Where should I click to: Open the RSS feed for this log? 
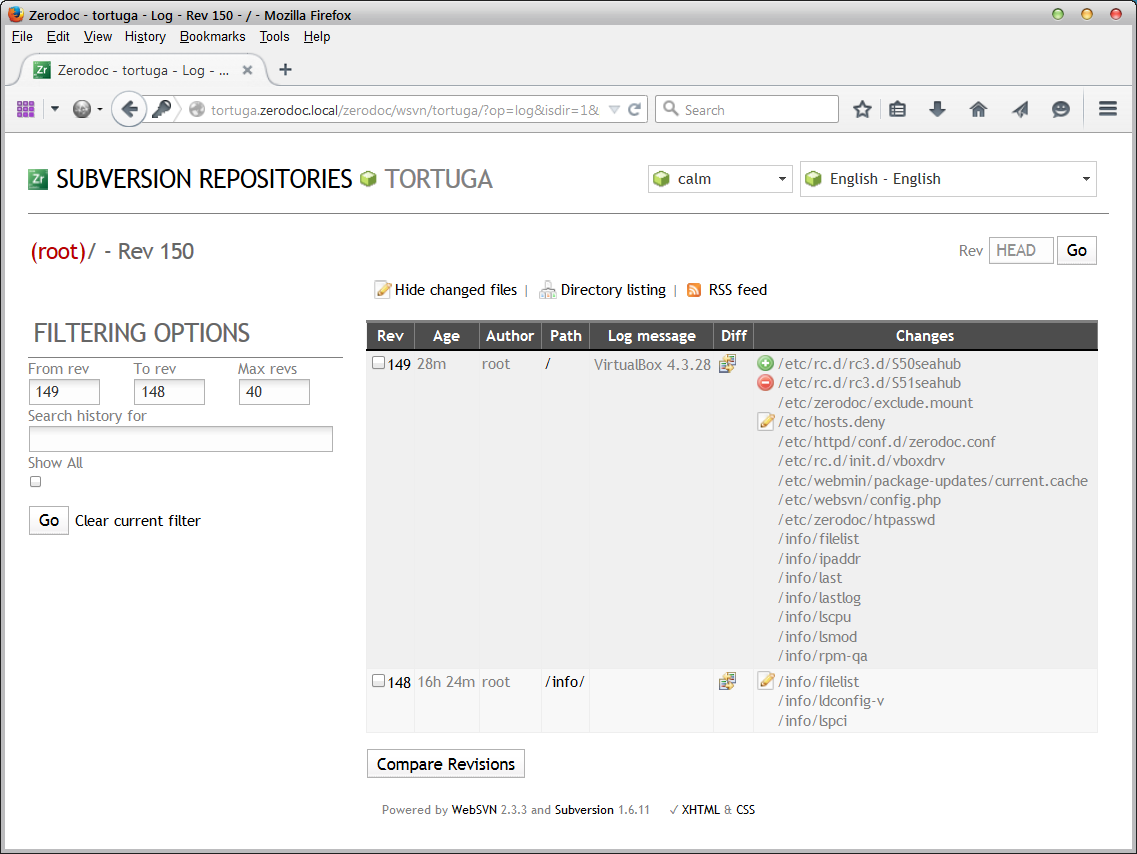(736, 290)
